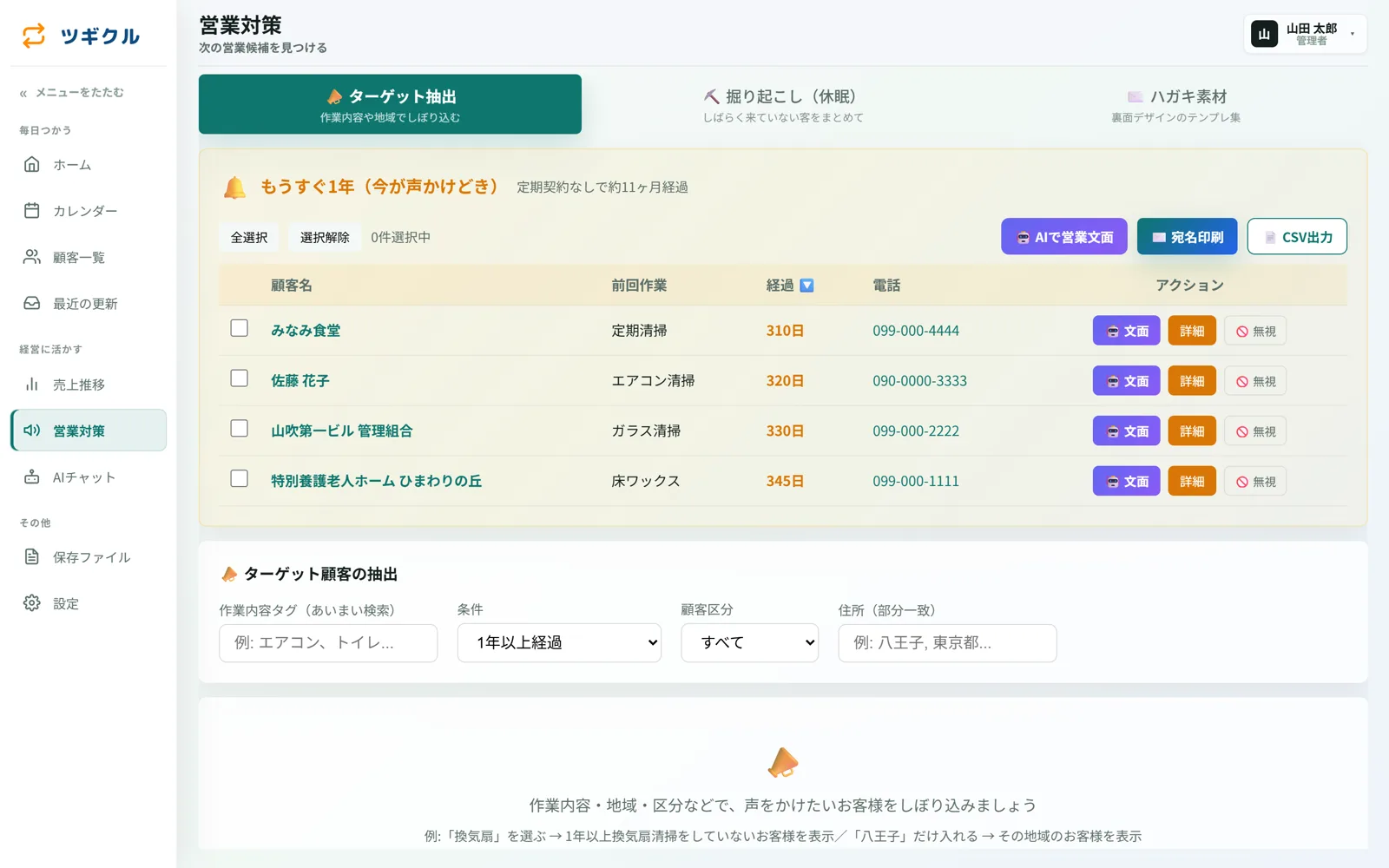Check the みなみ食堂 row checkbox
The height and width of the screenshot is (868, 1389).
(x=240, y=328)
